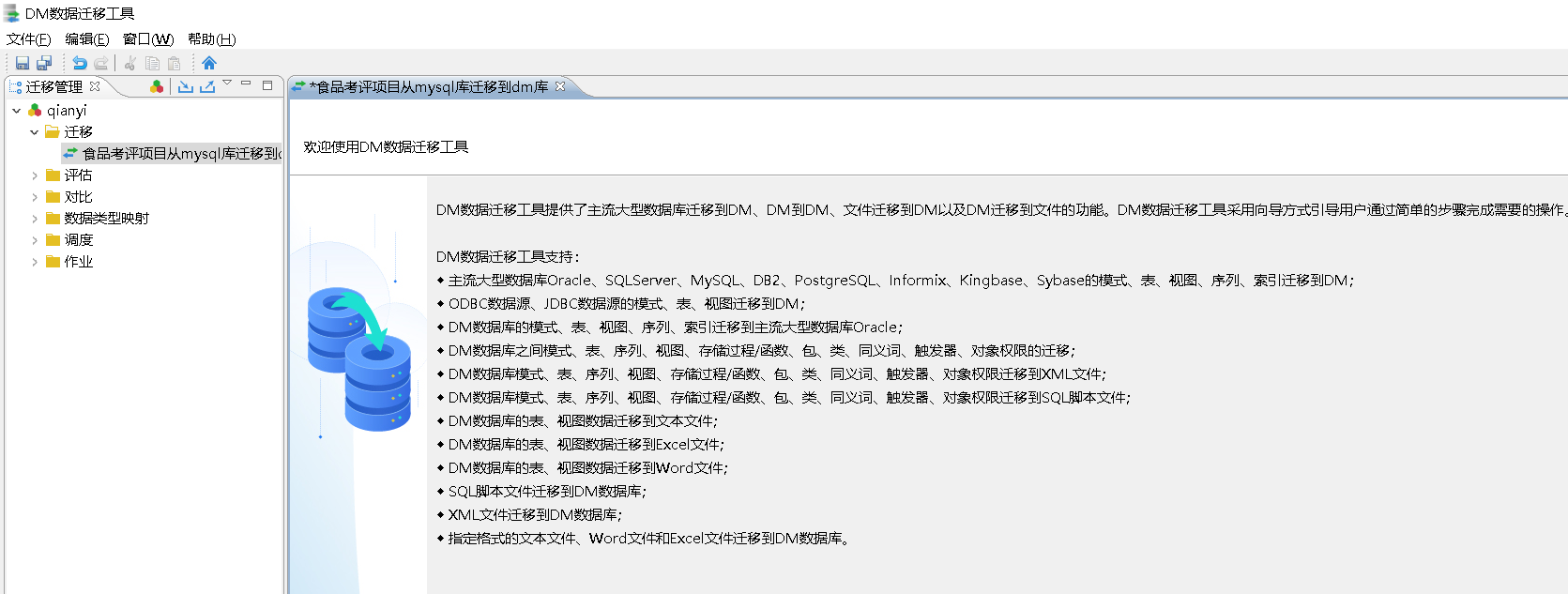Click the 评估 folder icon

[x=53, y=175]
